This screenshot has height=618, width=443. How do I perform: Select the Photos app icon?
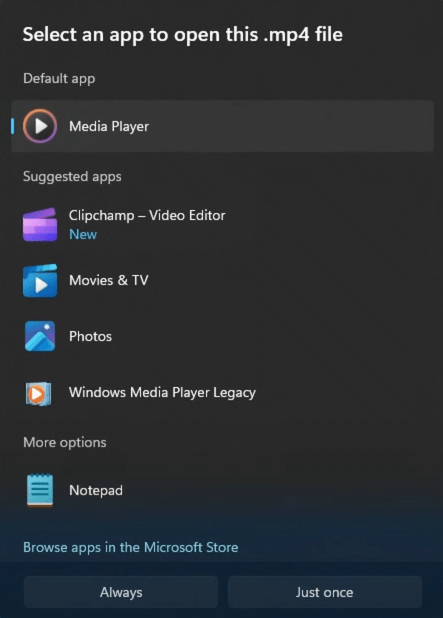pyautogui.click(x=40, y=336)
